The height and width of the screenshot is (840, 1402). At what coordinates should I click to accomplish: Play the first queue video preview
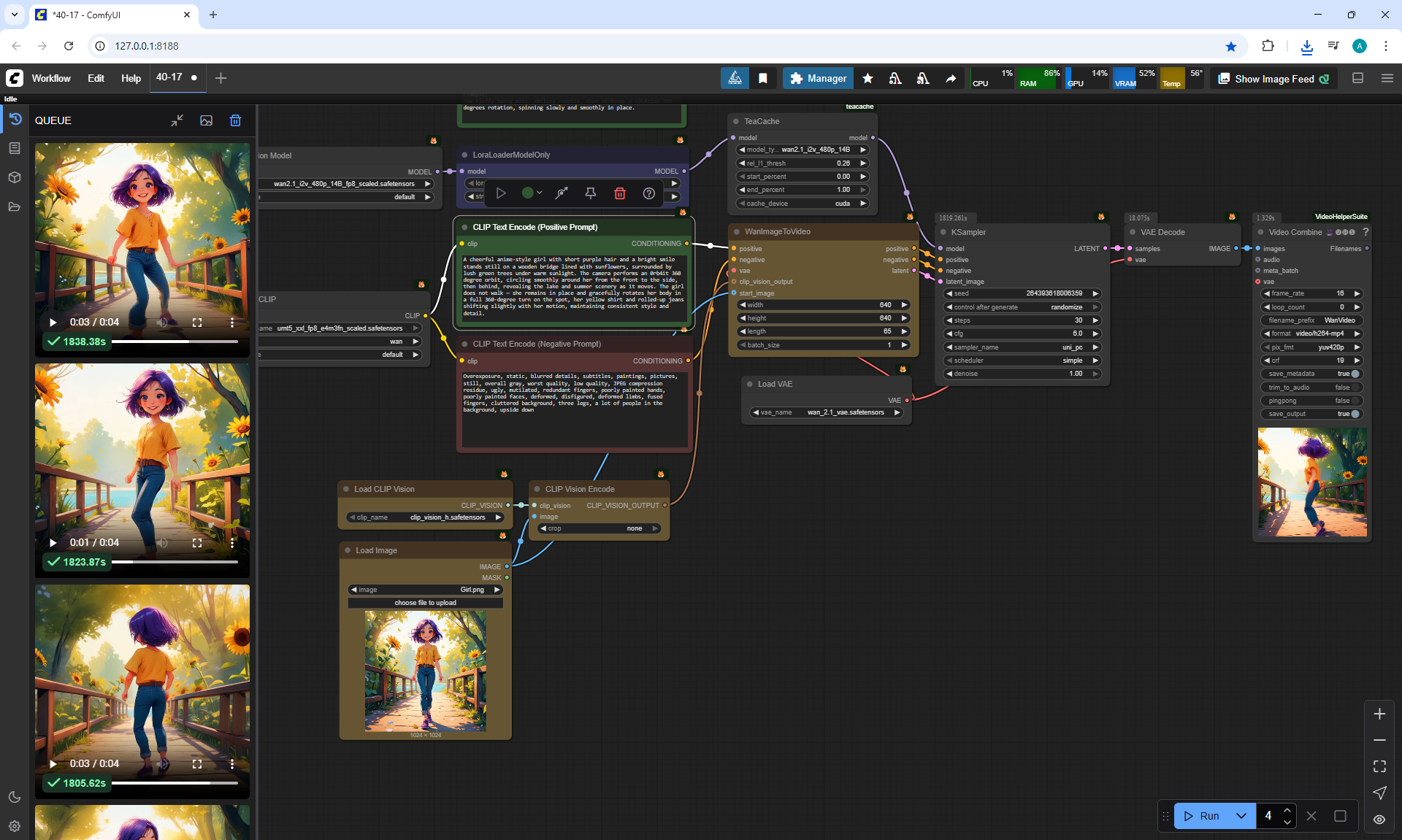pyautogui.click(x=53, y=322)
